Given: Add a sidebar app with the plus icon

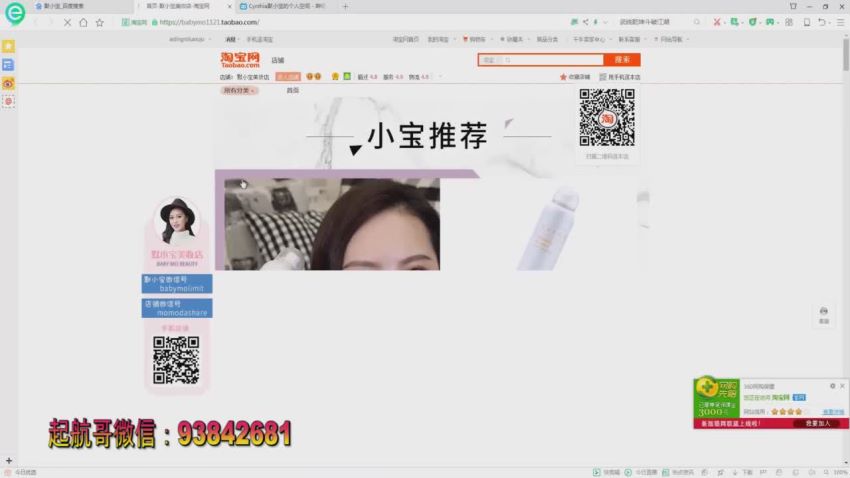Looking at the screenshot, I should click(x=9, y=460).
